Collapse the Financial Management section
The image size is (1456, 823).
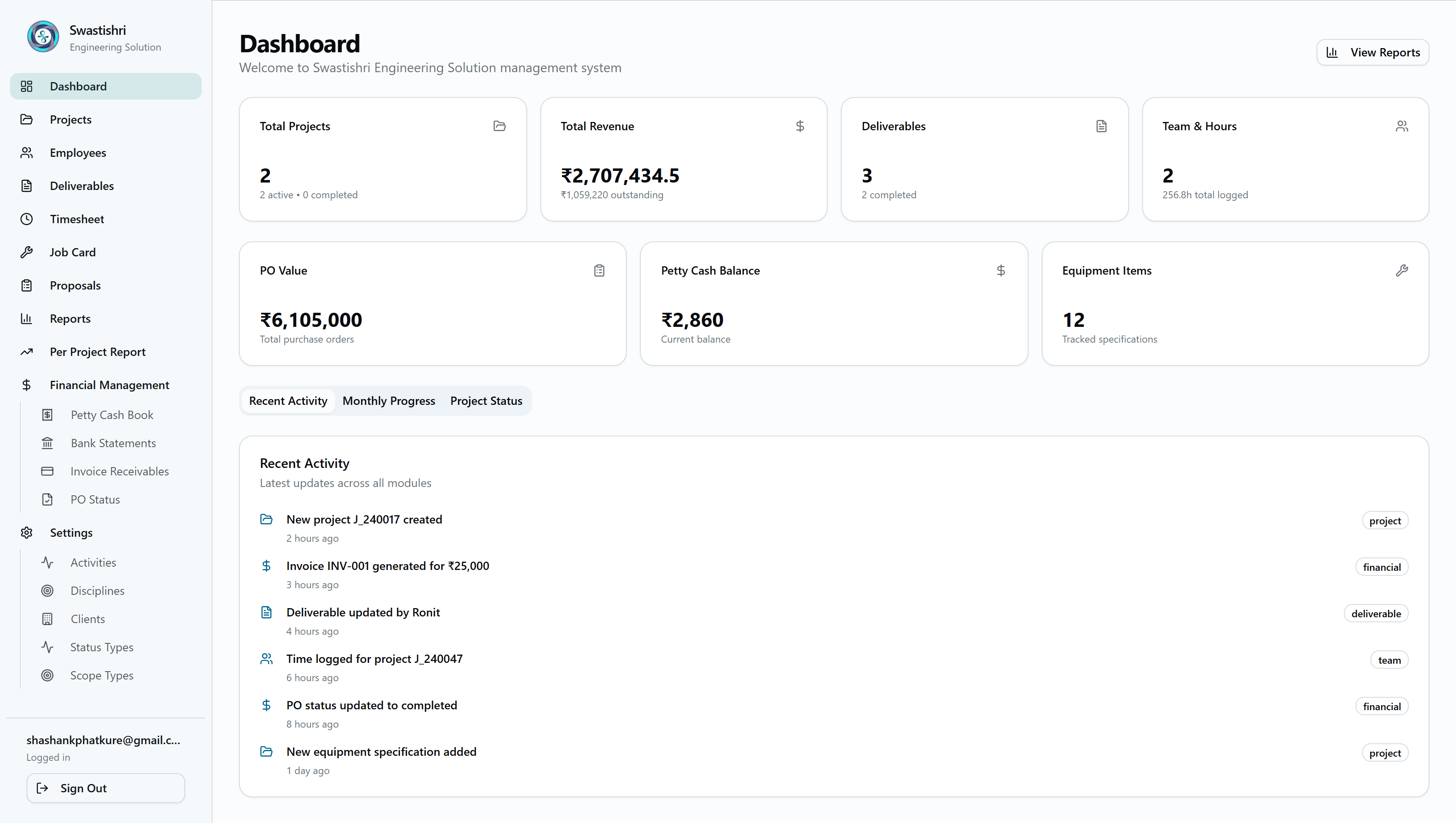click(x=109, y=385)
